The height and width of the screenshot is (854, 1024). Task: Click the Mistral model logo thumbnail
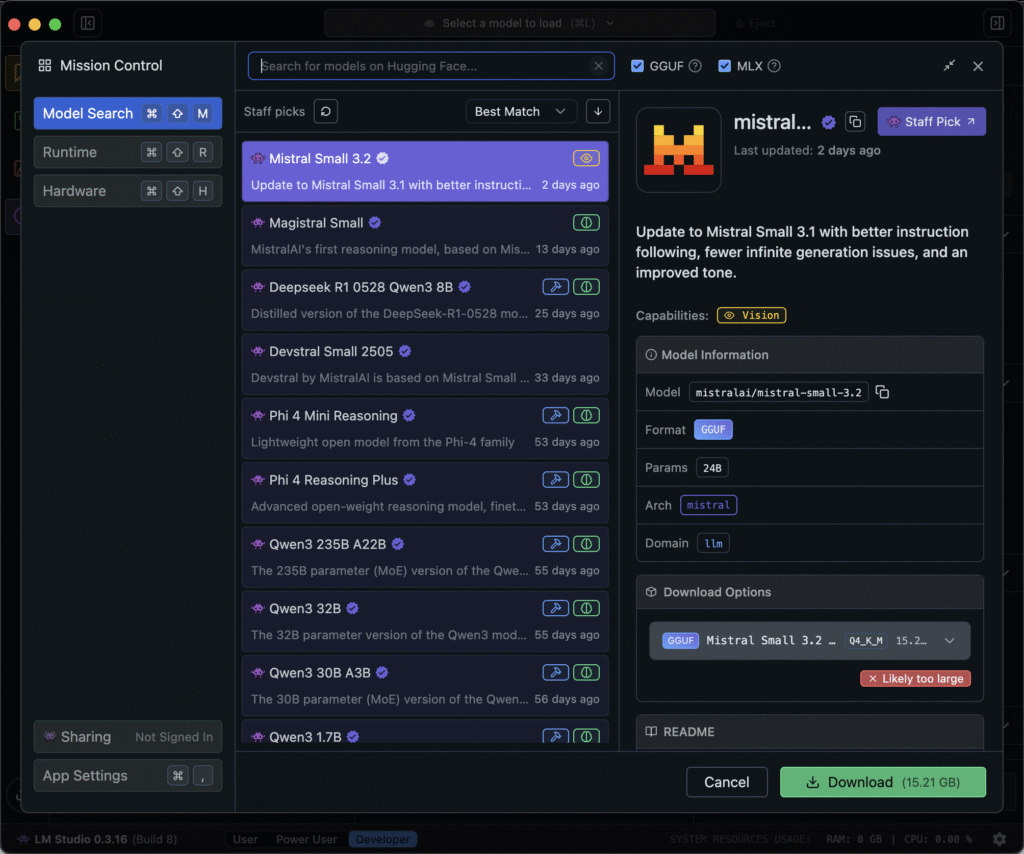(679, 150)
